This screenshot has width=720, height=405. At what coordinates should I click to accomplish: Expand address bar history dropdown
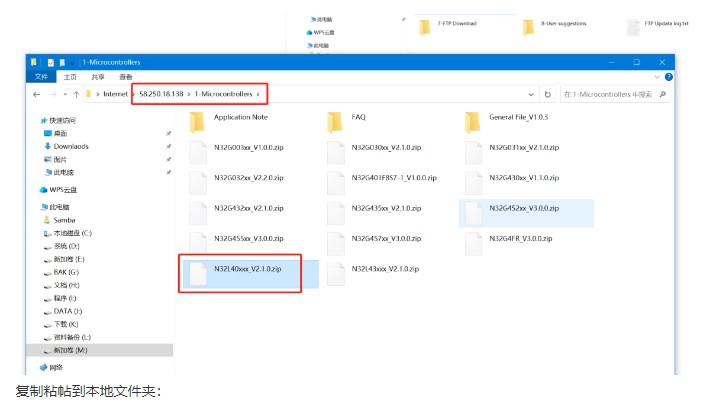click(x=531, y=94)
